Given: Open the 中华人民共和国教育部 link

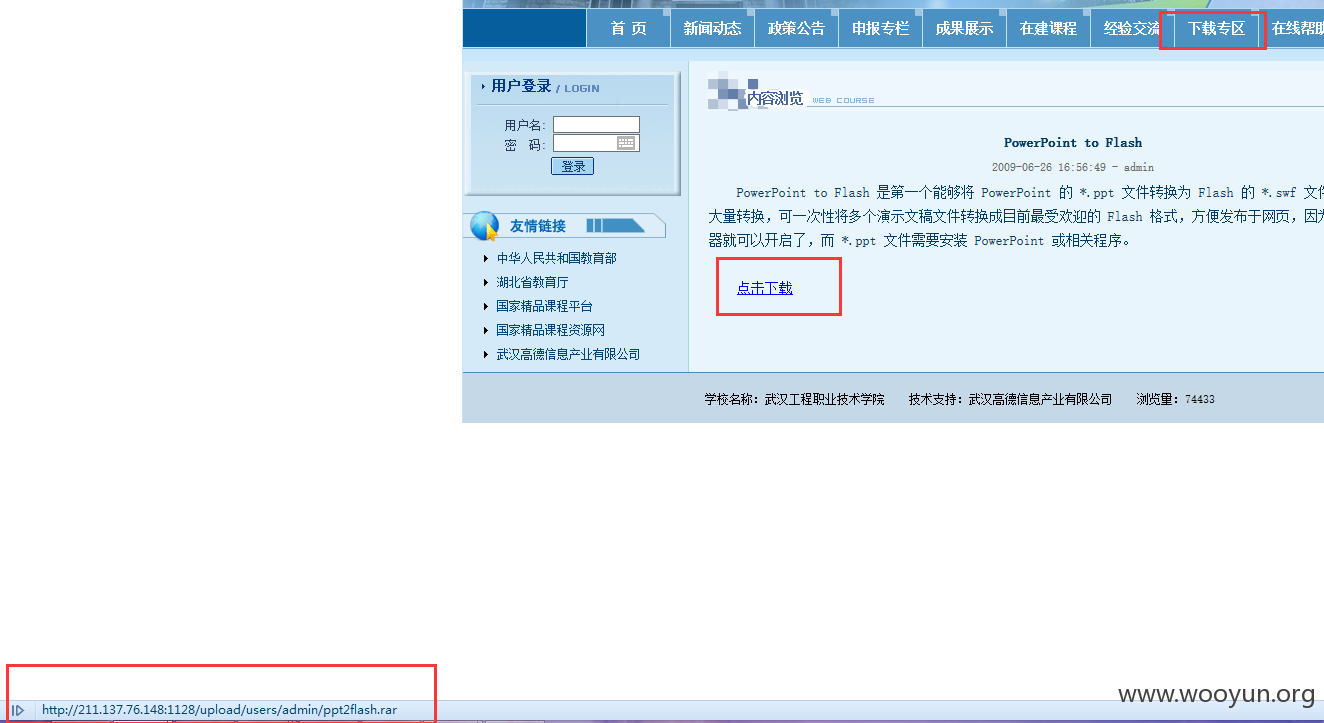Looking at the screenshot, I should click(556, 258).
